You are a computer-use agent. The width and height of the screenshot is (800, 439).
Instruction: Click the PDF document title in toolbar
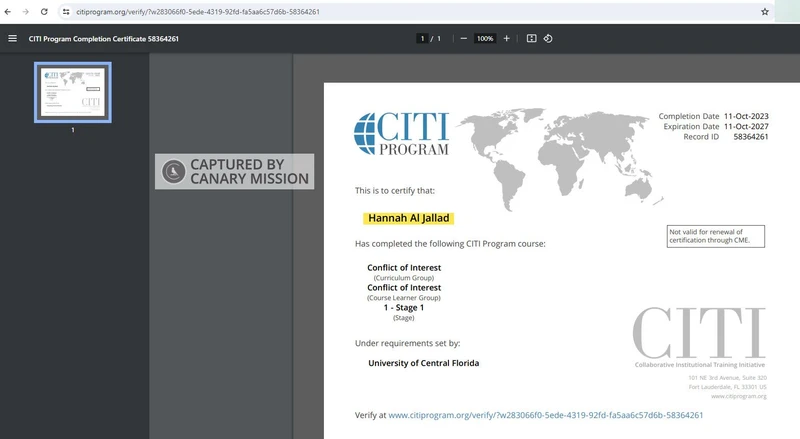(x=105, y=38)
